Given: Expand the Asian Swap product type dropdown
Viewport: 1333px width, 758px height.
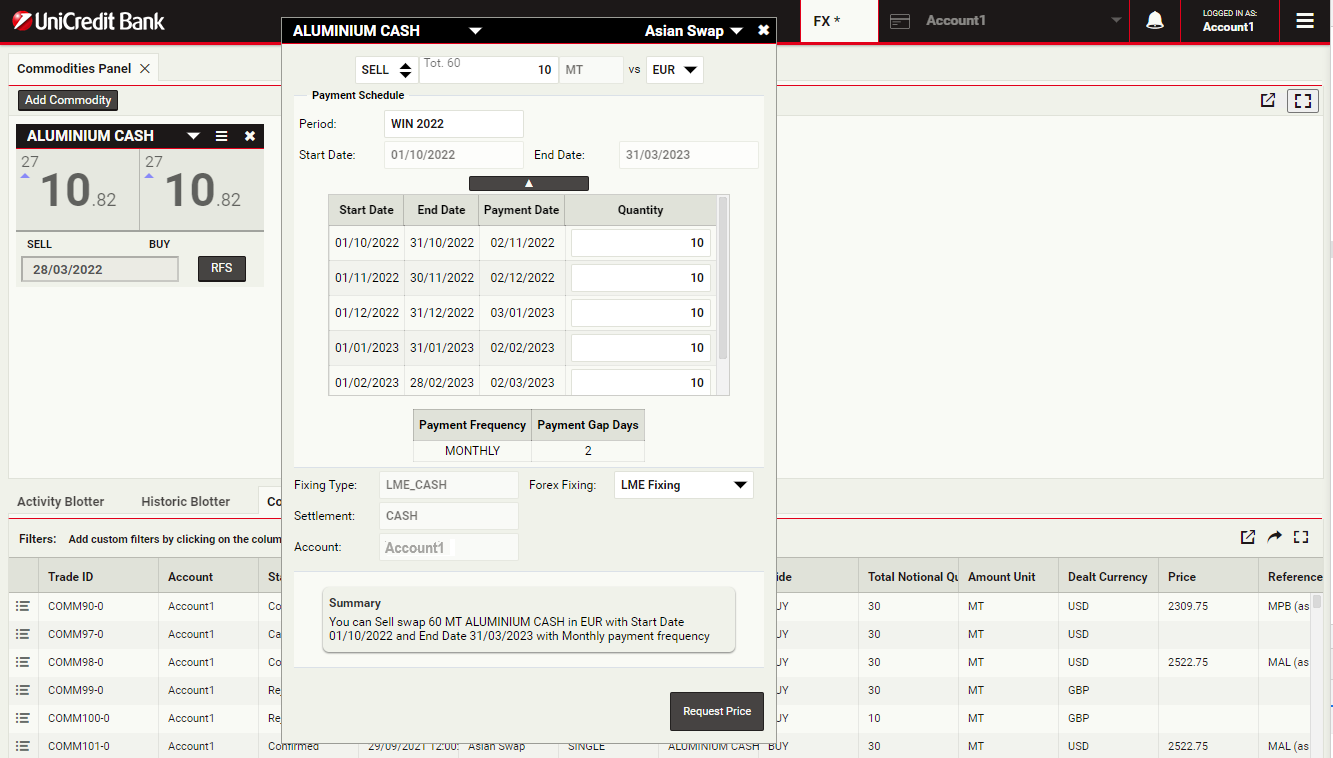Looking at the screenshot, I should click(x=693, y=31).
